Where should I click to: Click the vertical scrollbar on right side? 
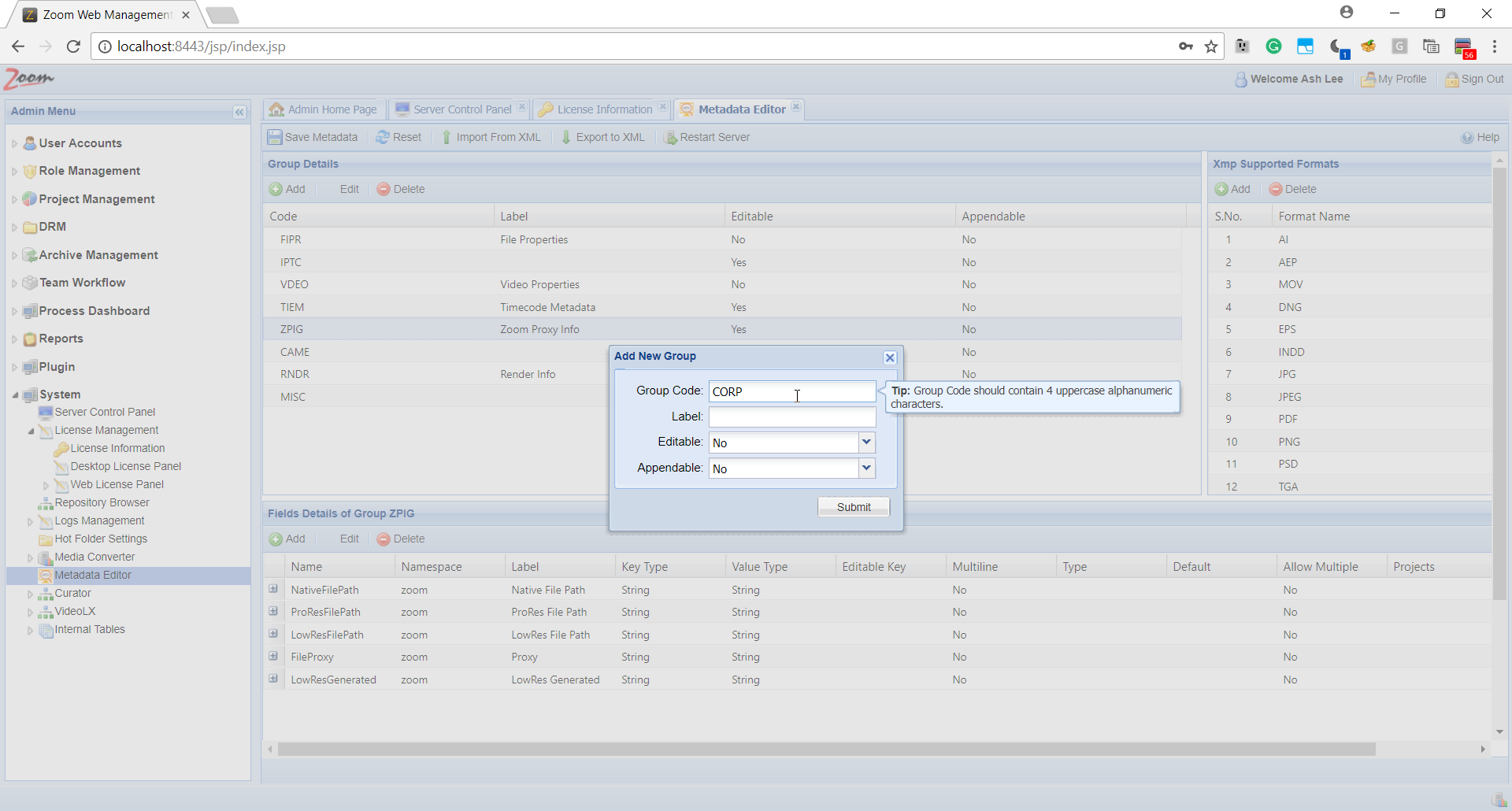pos(1499,383)
